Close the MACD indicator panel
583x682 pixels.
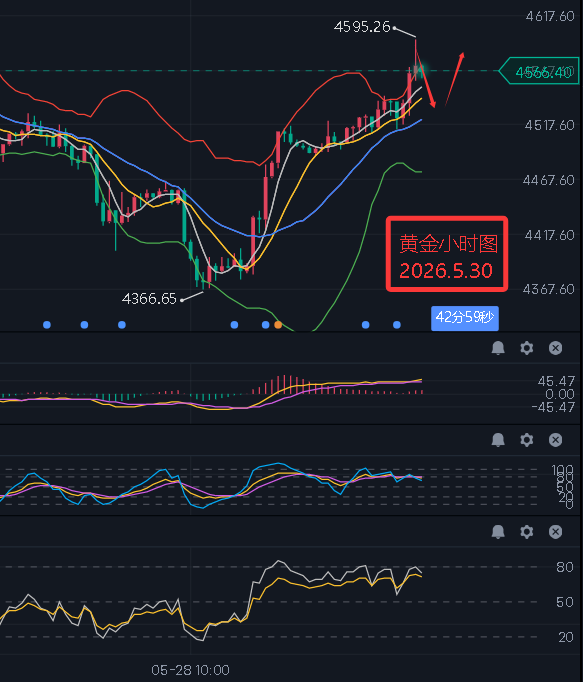pos(556,348)
